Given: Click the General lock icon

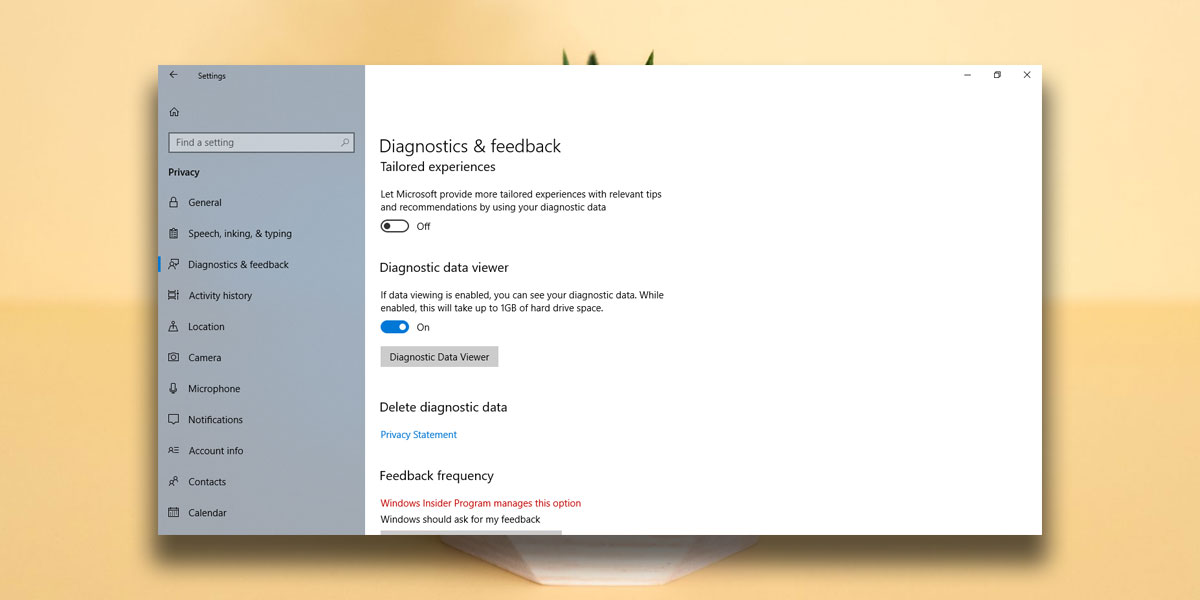Looking at the screenshot, I should 174,202.
